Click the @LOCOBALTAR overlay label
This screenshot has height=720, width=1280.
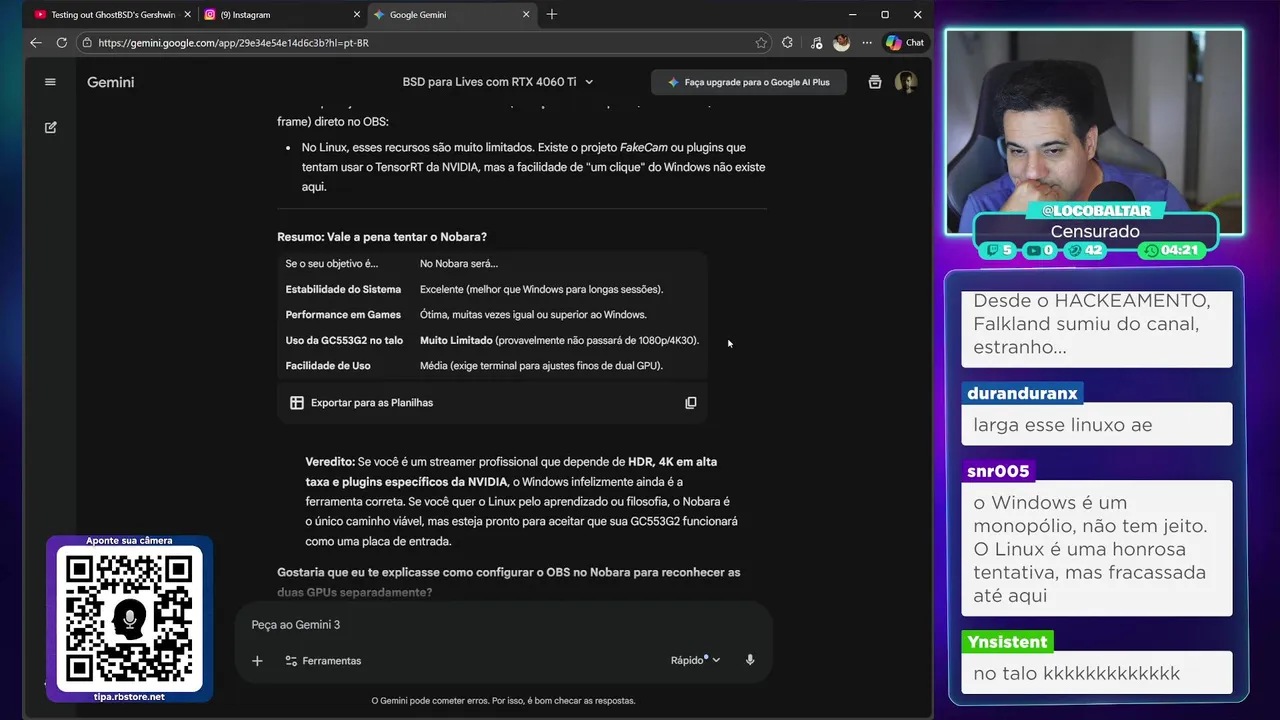(x=1096, y=211)
